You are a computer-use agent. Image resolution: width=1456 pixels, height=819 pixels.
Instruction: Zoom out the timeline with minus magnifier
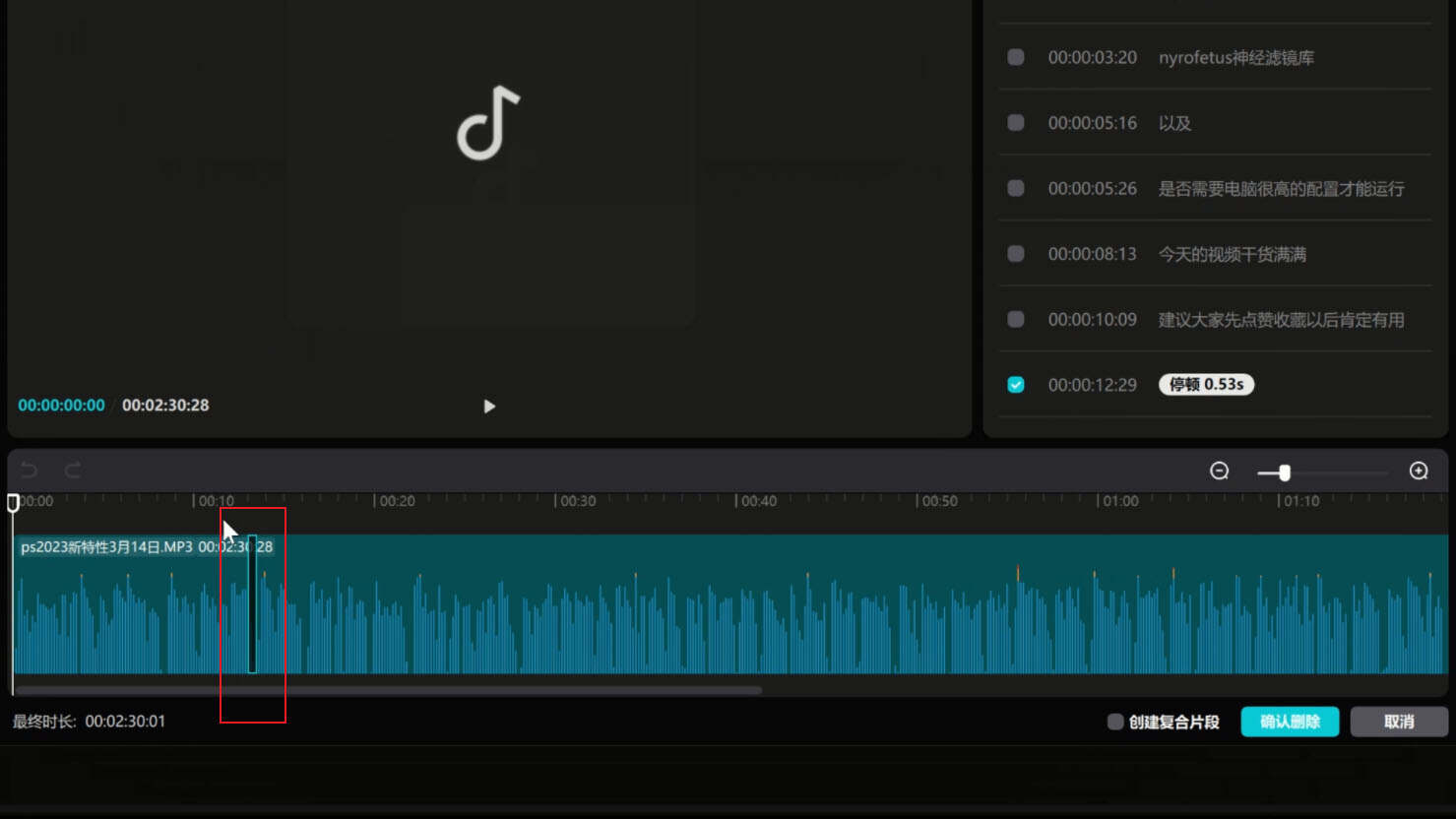(1219, 472)
